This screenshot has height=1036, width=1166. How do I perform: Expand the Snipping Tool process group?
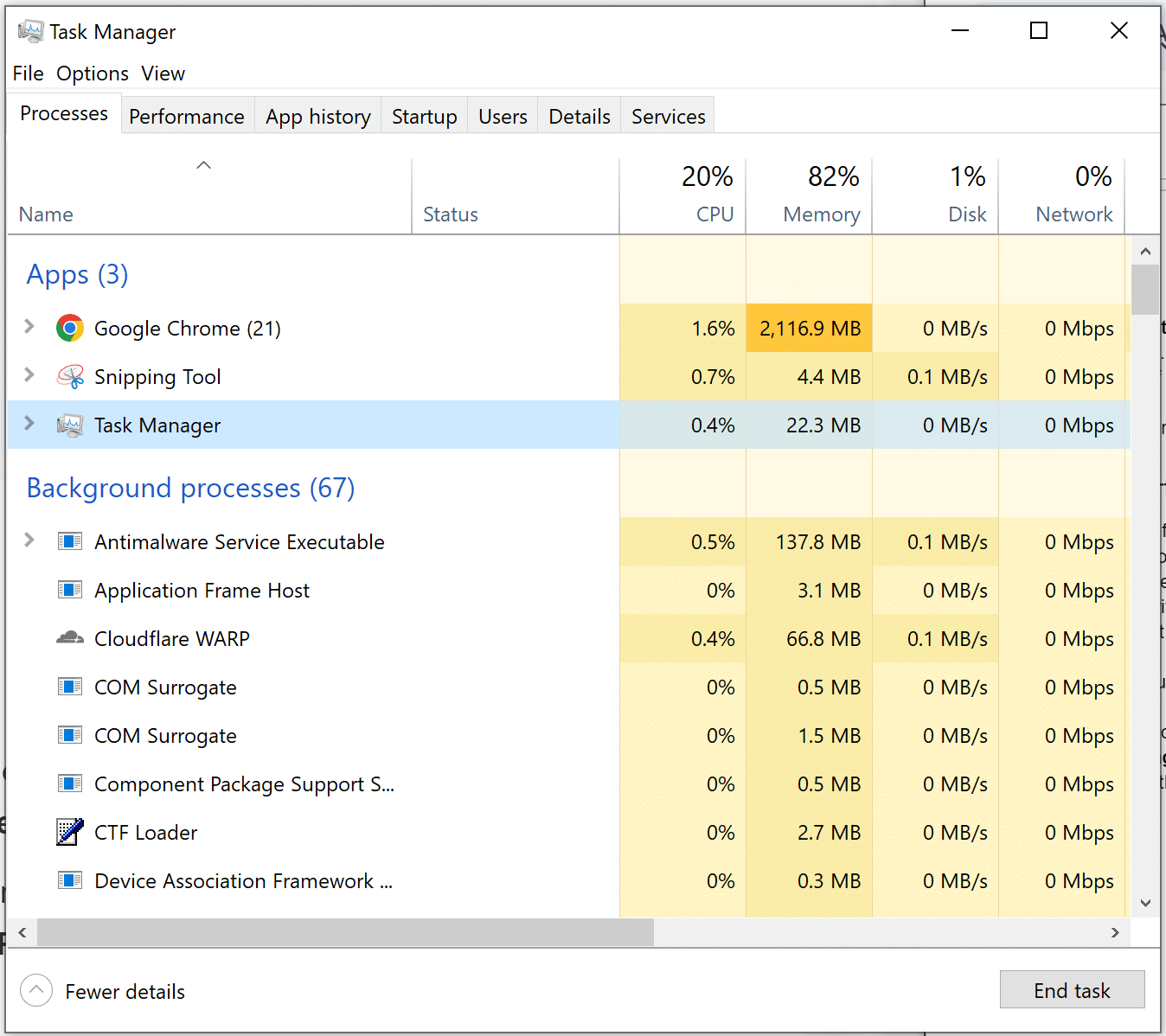point(29,375)
